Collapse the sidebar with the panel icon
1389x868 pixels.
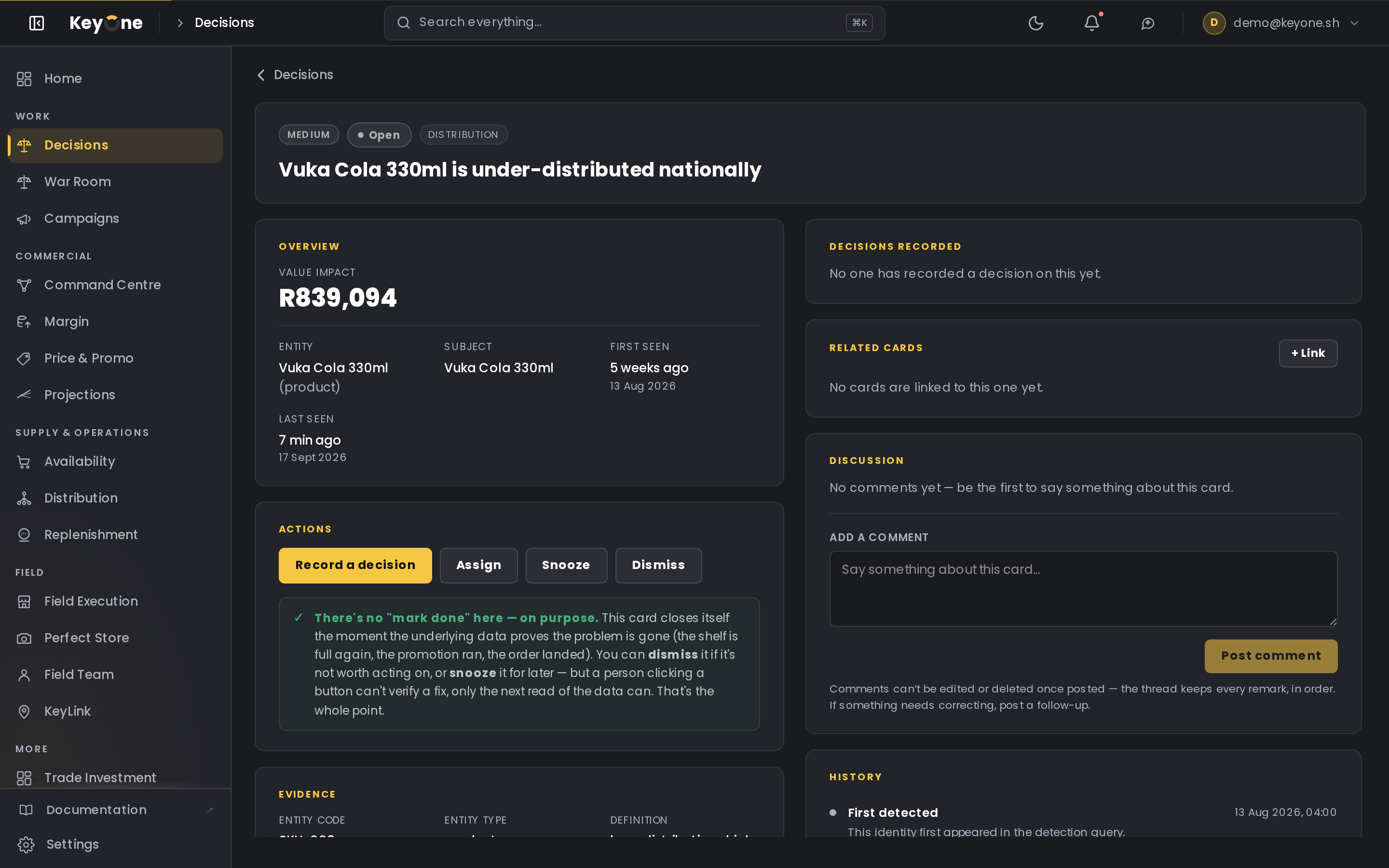click(36, 23)
